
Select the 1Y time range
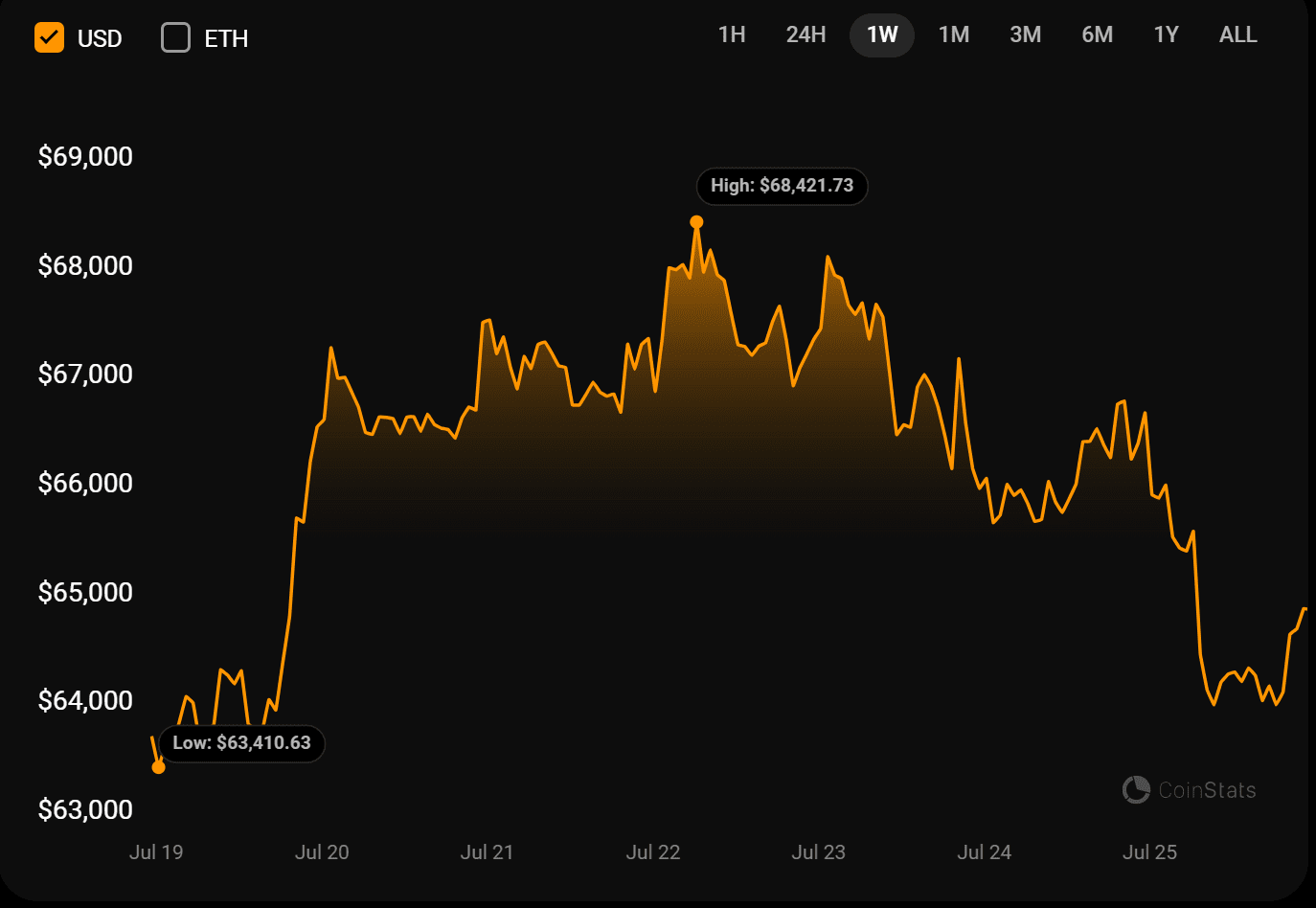pos(1166,35)
